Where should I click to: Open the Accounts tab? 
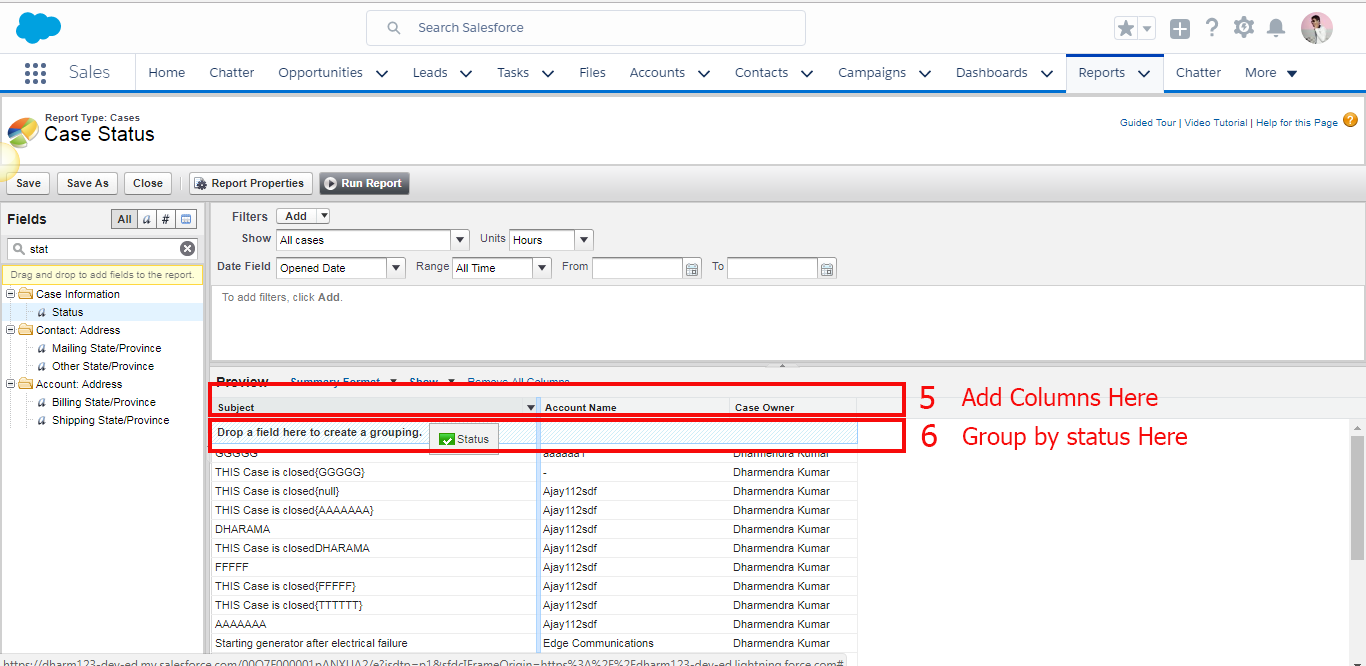[x=657, y=73]
